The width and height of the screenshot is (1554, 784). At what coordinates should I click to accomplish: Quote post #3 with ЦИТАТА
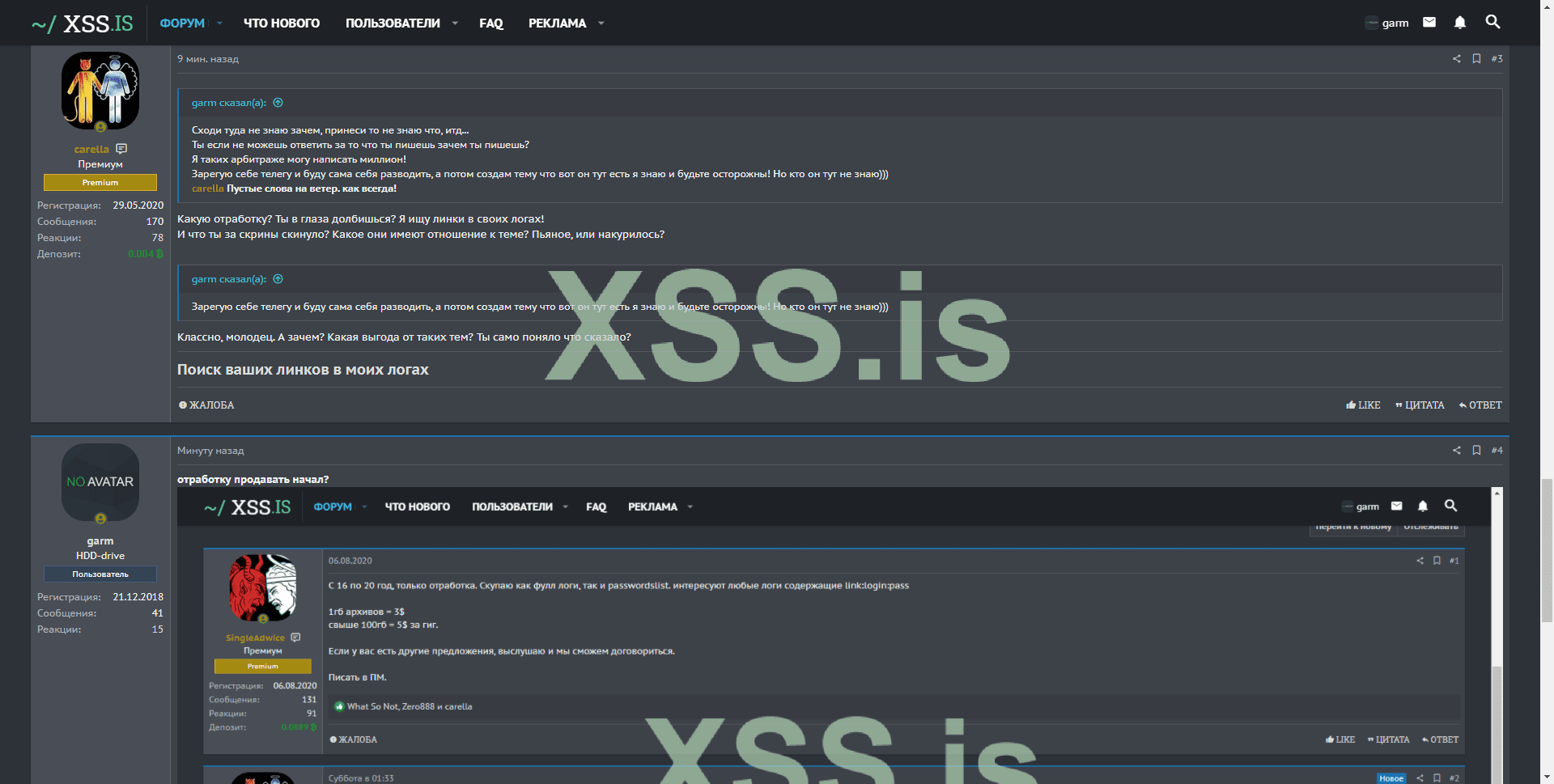1420,405
